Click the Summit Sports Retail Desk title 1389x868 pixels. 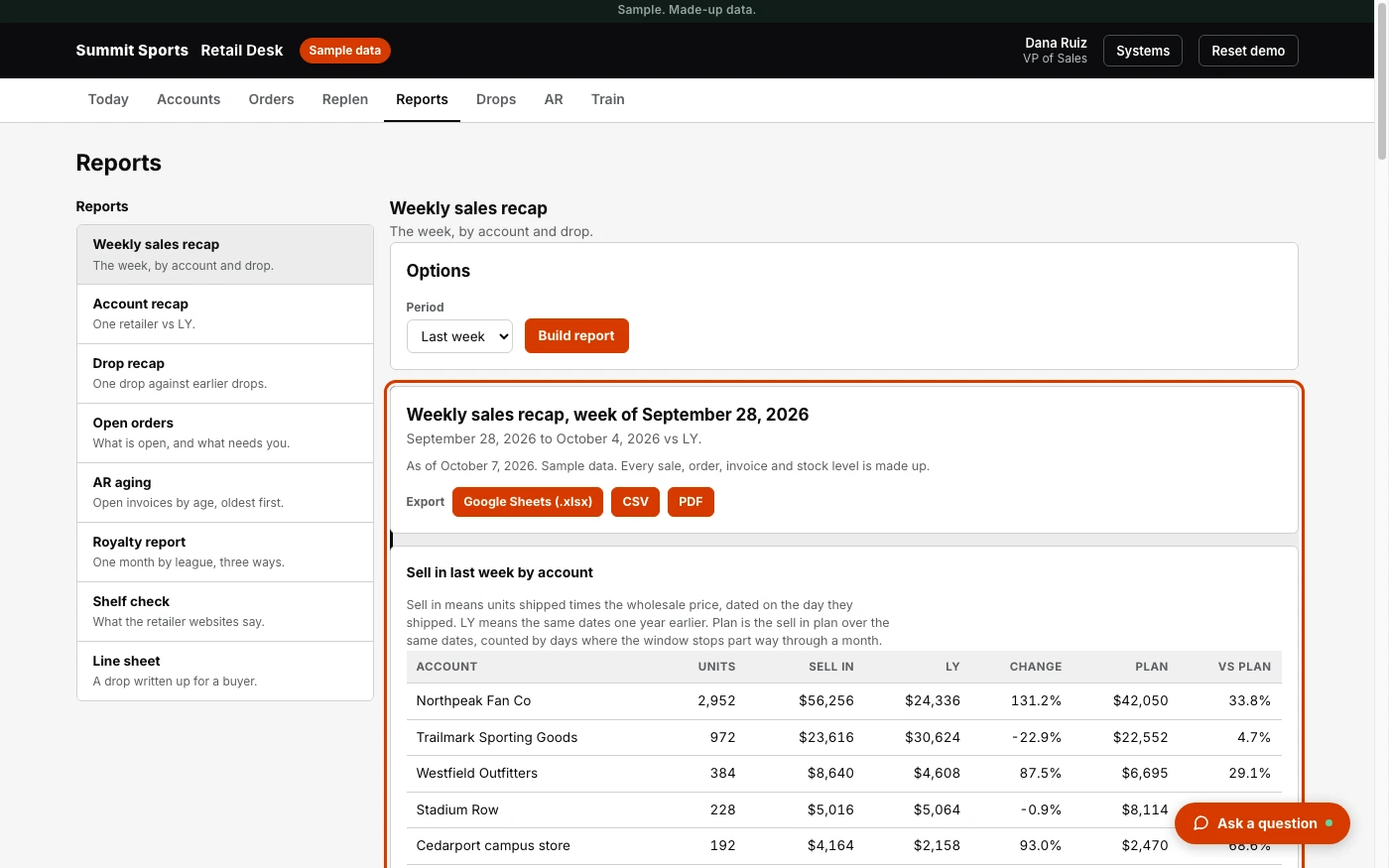(180, 51)
